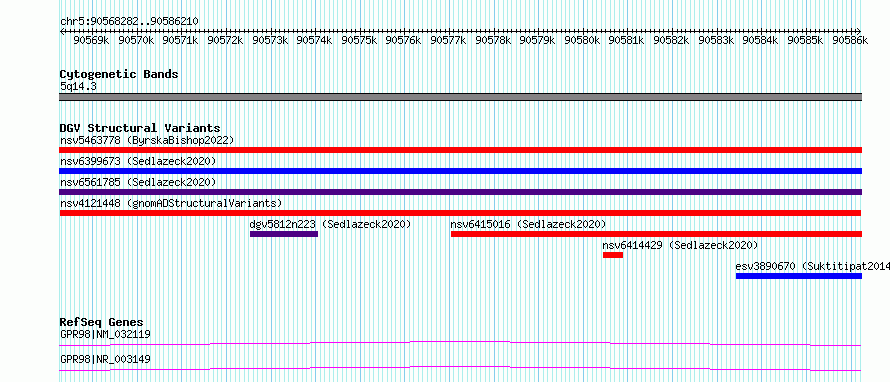
Task: Select the magenta GPR98|NM_032119 gene line
Action: (x=461, y=343)
